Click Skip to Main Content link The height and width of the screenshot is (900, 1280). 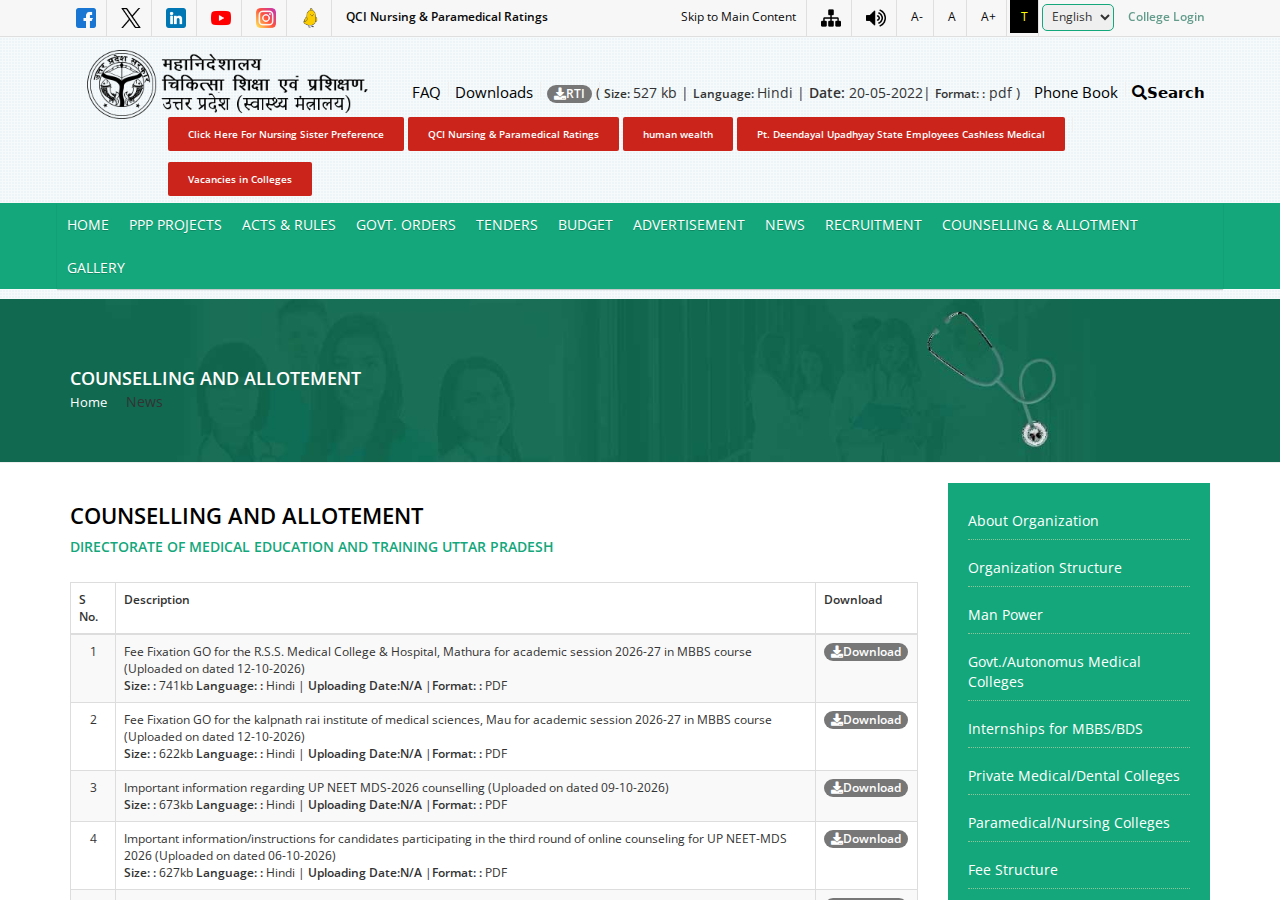(x=738, y=17)
